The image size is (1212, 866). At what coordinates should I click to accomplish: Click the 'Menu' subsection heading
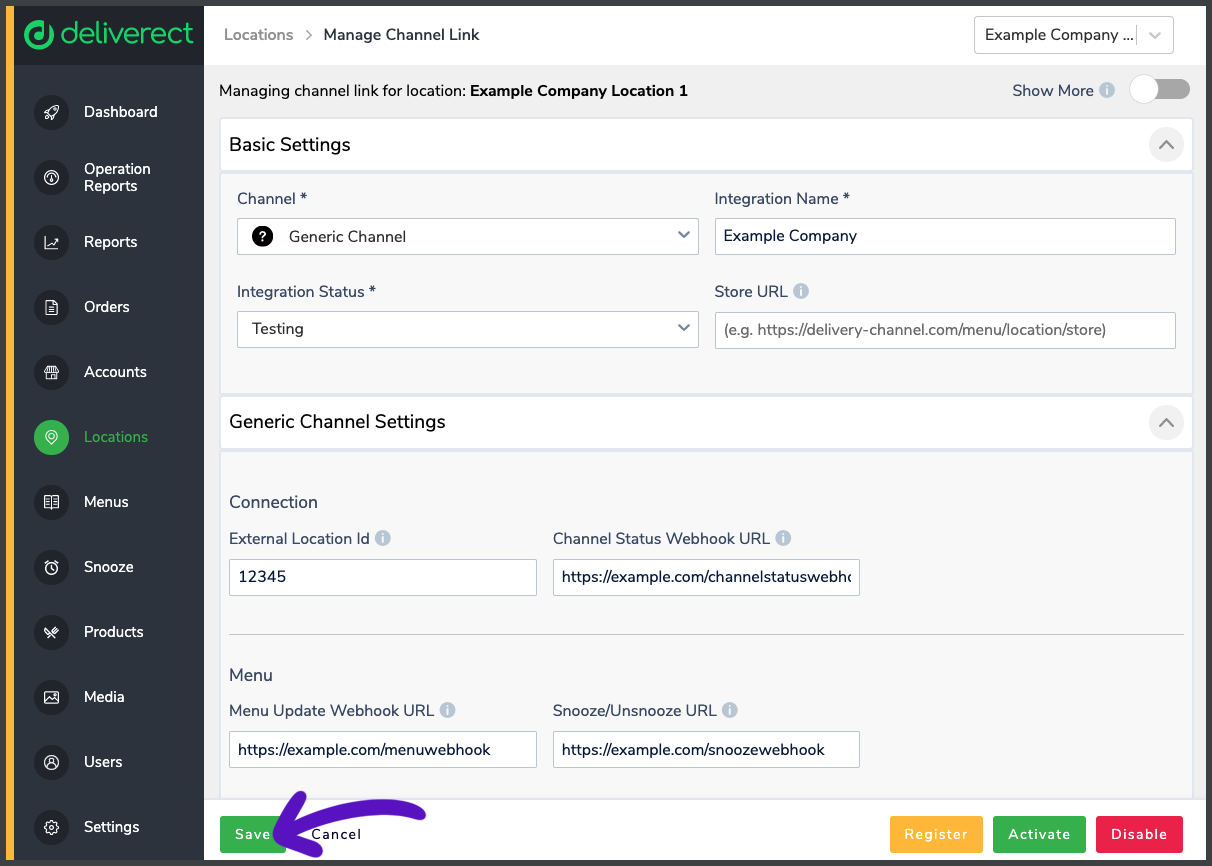pyautogui.click(x=251, y=675)
